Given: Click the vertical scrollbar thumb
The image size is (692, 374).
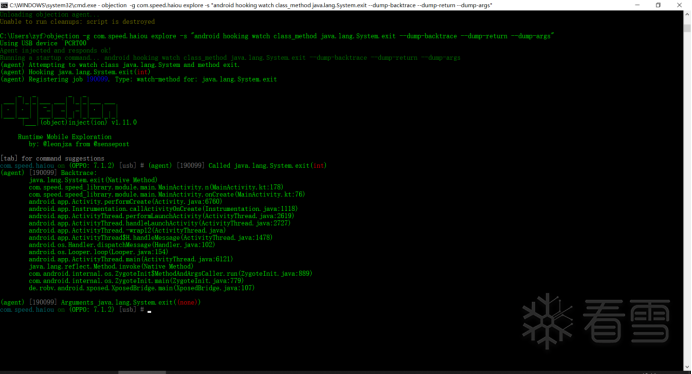Looking at the screenshot, I should coord(687,28).
